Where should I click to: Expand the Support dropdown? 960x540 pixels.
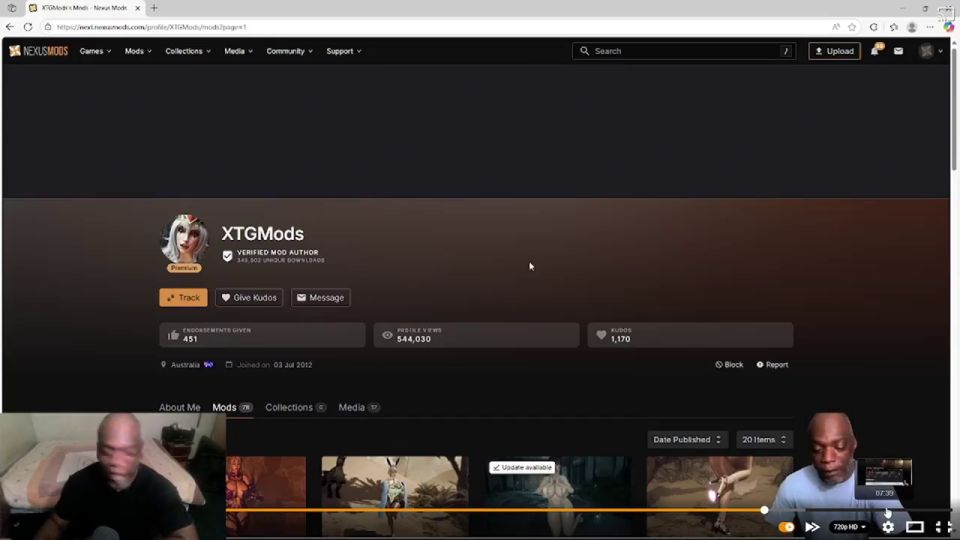click(x=343, y=51)
